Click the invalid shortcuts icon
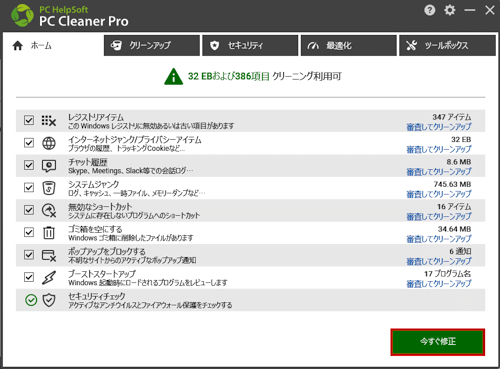Viewport: 500px width, 369px height. [x=49, y=210]
